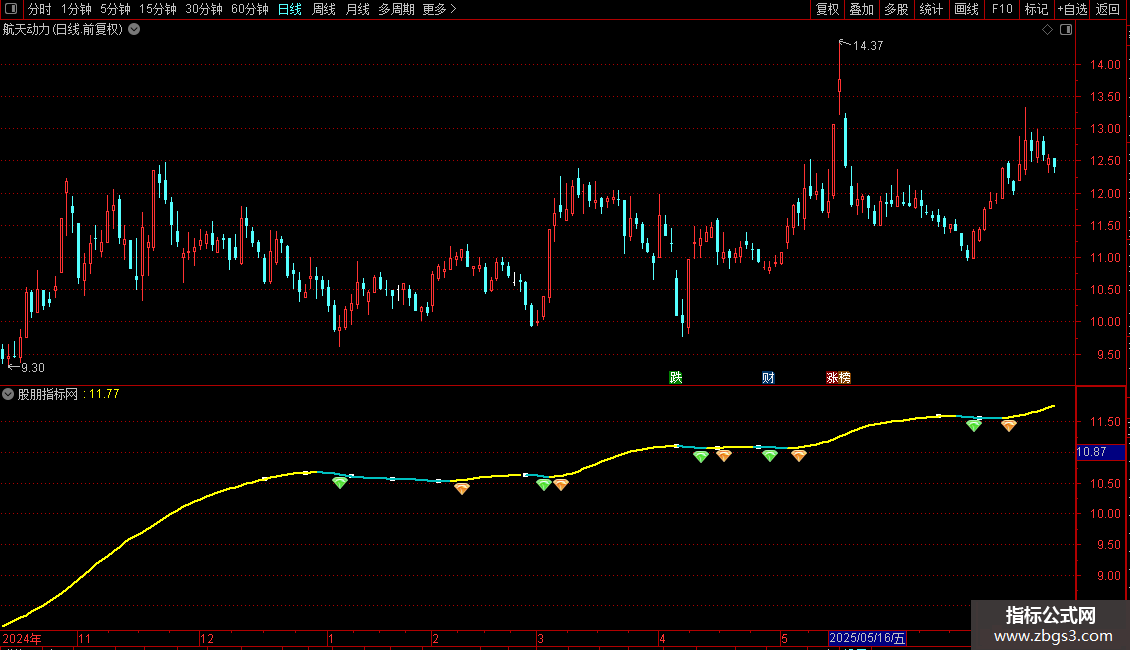Switch to the 周线 weekly chart
1130x650 pixels.
(x=324, y=9)
